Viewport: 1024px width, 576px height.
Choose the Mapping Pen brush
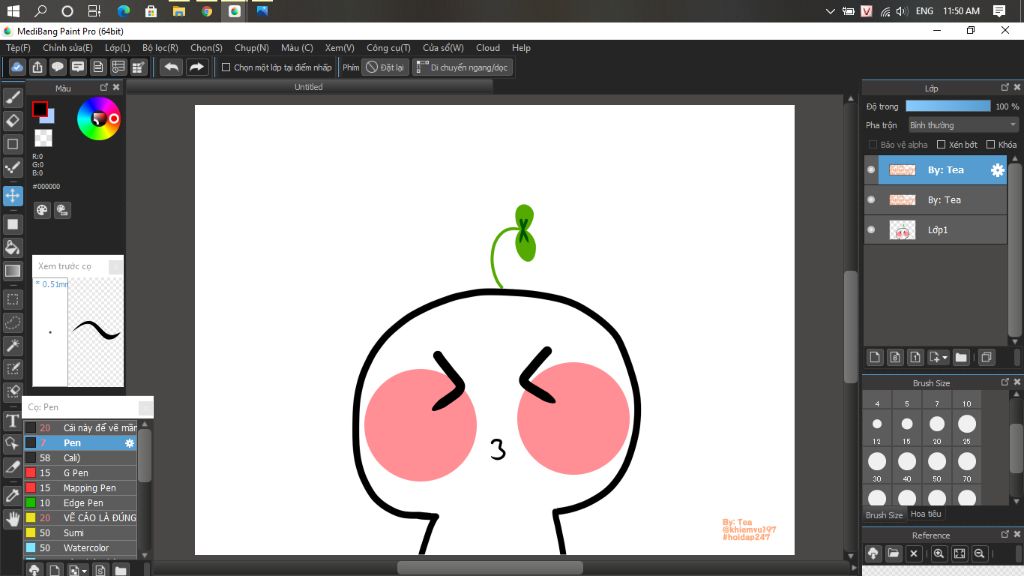pos(80,488)
